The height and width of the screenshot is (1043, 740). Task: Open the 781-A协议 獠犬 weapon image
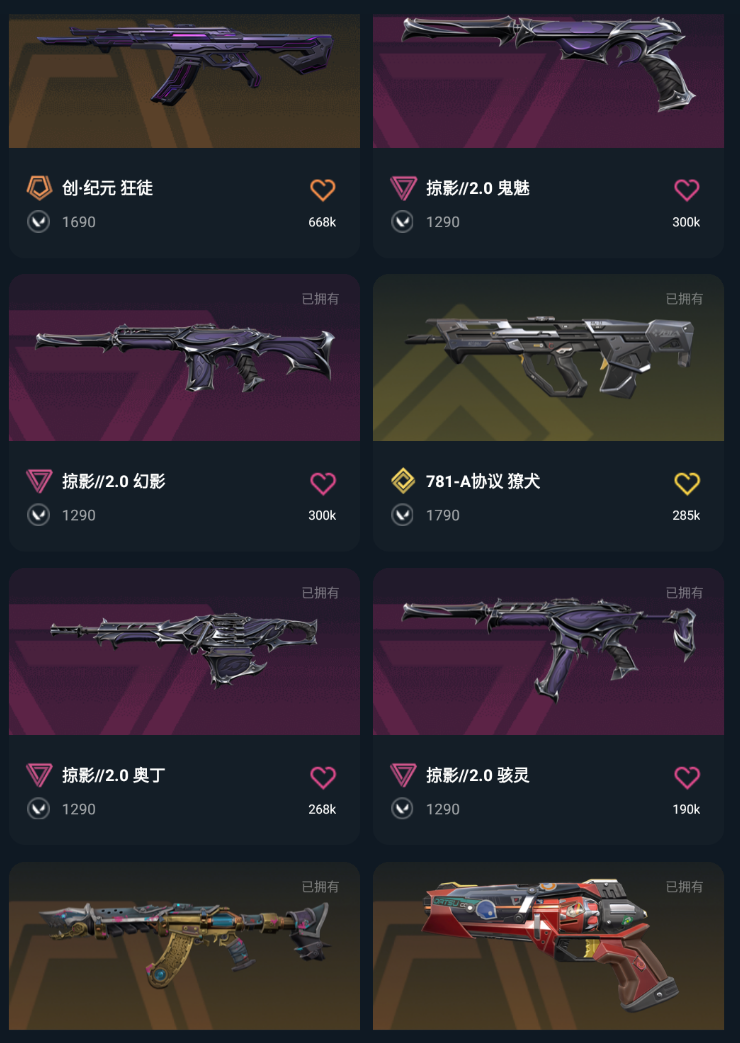pos(548,358)
